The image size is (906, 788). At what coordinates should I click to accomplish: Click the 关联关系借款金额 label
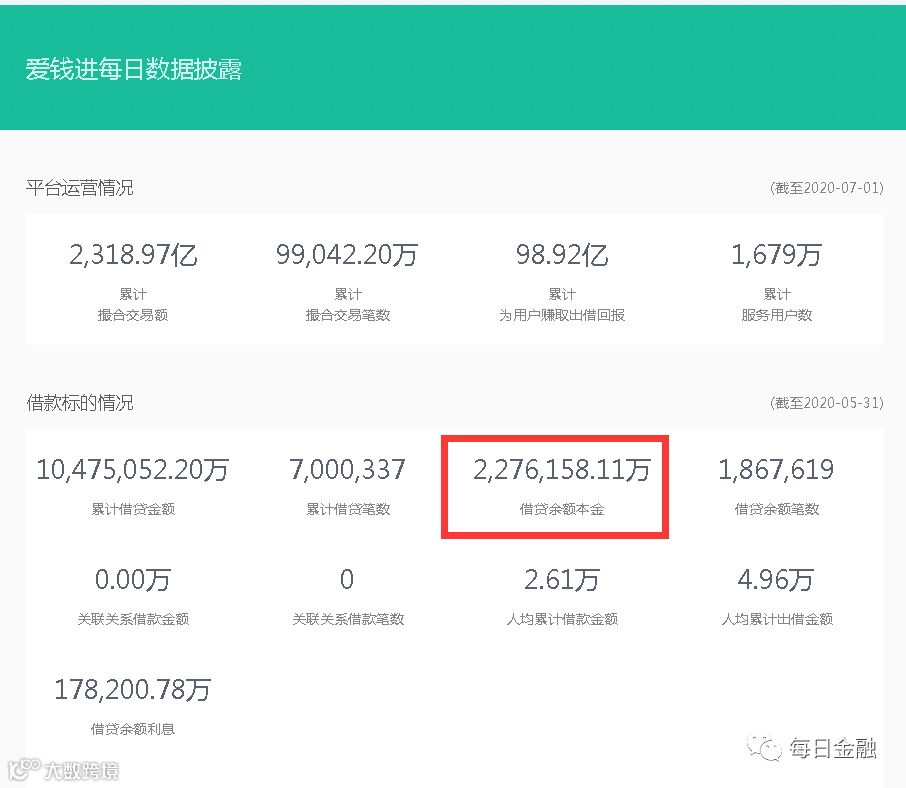[x=133, y=619]
